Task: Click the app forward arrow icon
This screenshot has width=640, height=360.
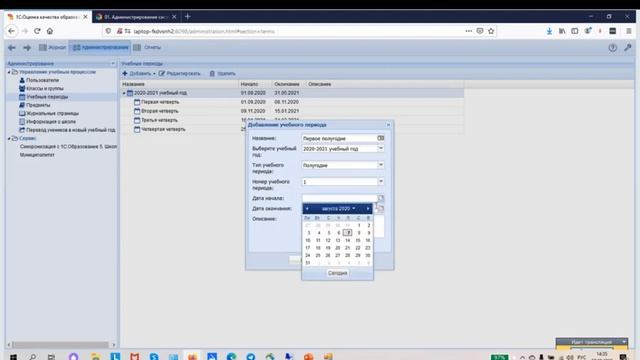Action: click(x=27, y=48)
